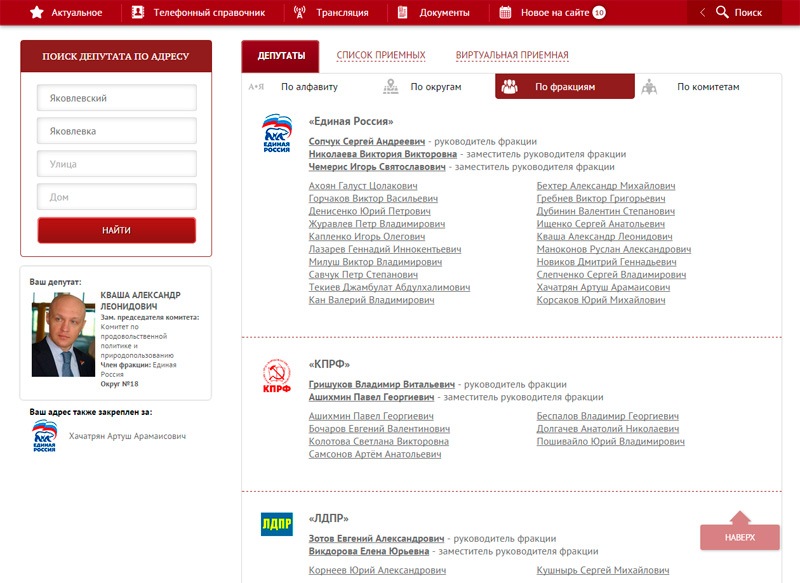This screenshot has height=583, width=800.
Task: Click the people group icon in По фракциям
Action: coord(509,87)
